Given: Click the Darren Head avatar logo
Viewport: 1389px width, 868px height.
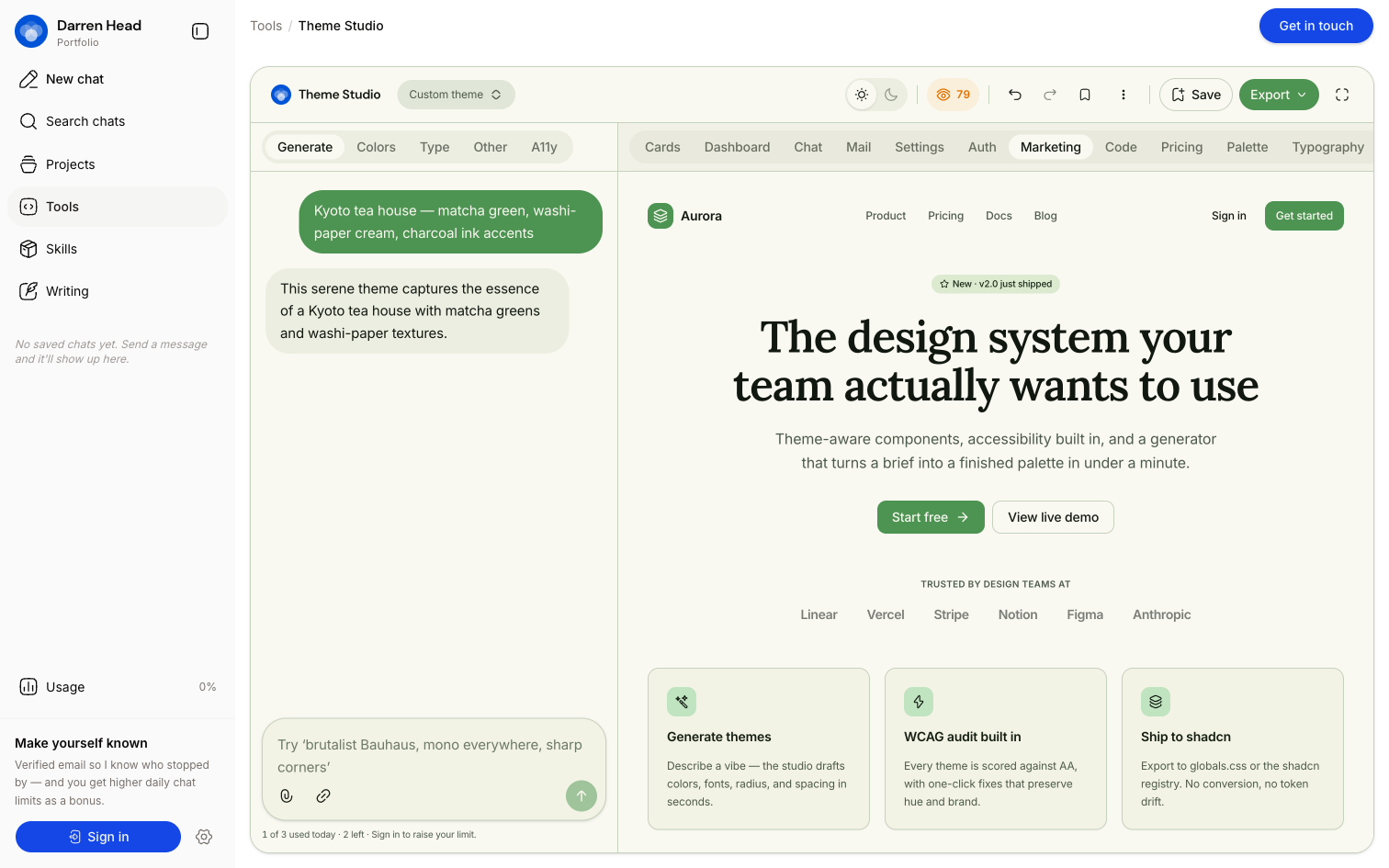Looking at the screenshot, I should point(31,31).
